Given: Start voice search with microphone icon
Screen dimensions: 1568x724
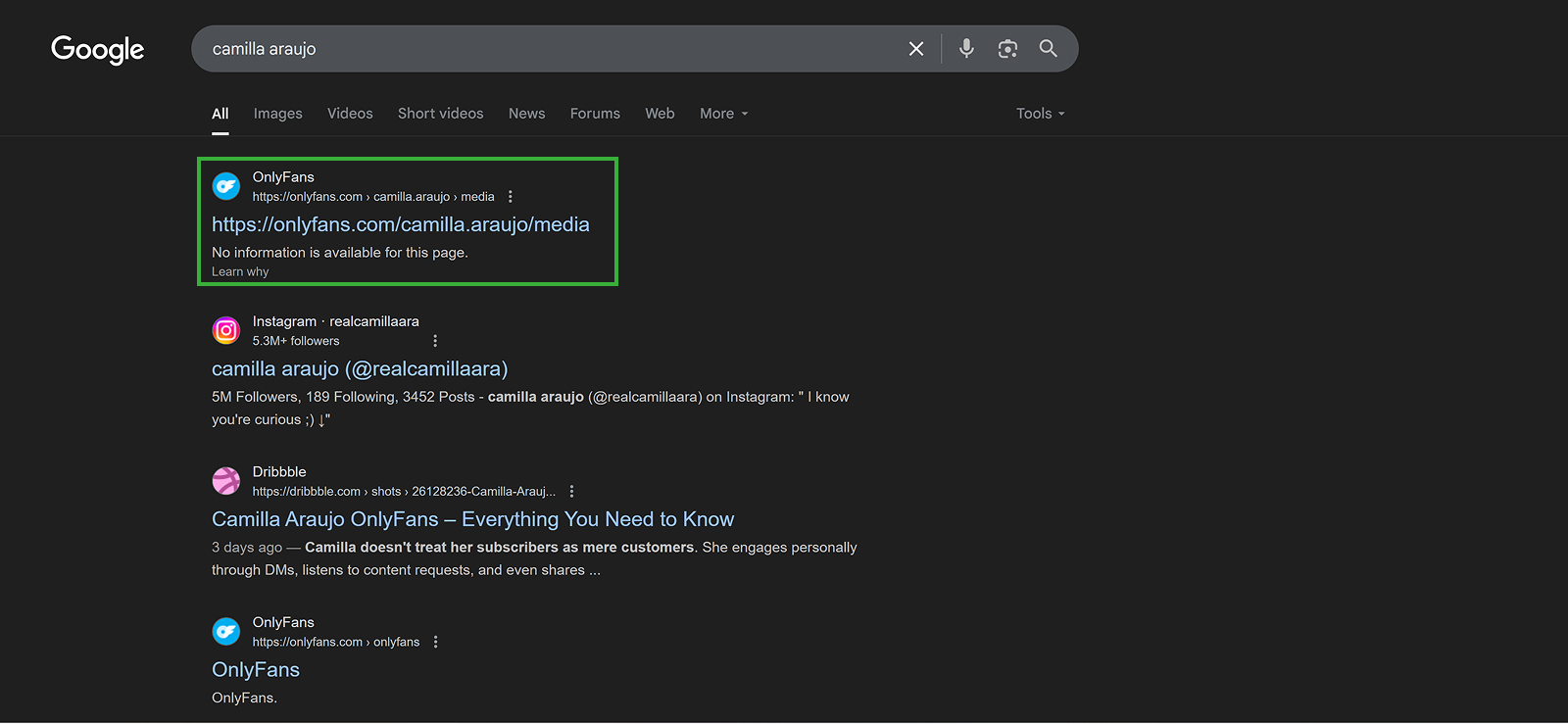Looking at the screenshot, I should (966, 48).
